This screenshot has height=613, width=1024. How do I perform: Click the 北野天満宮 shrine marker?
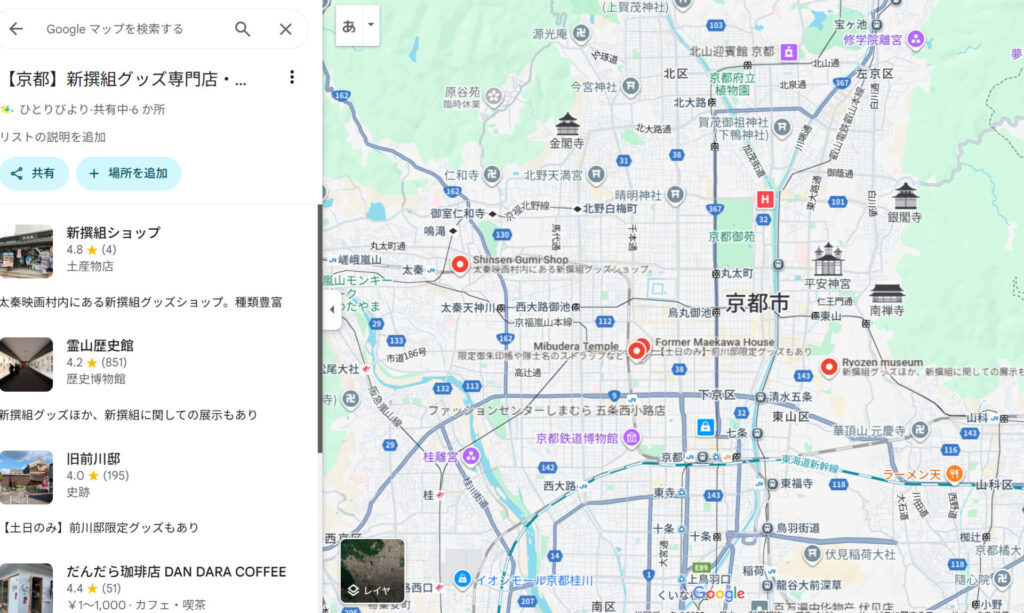click(x=596, y=174)
